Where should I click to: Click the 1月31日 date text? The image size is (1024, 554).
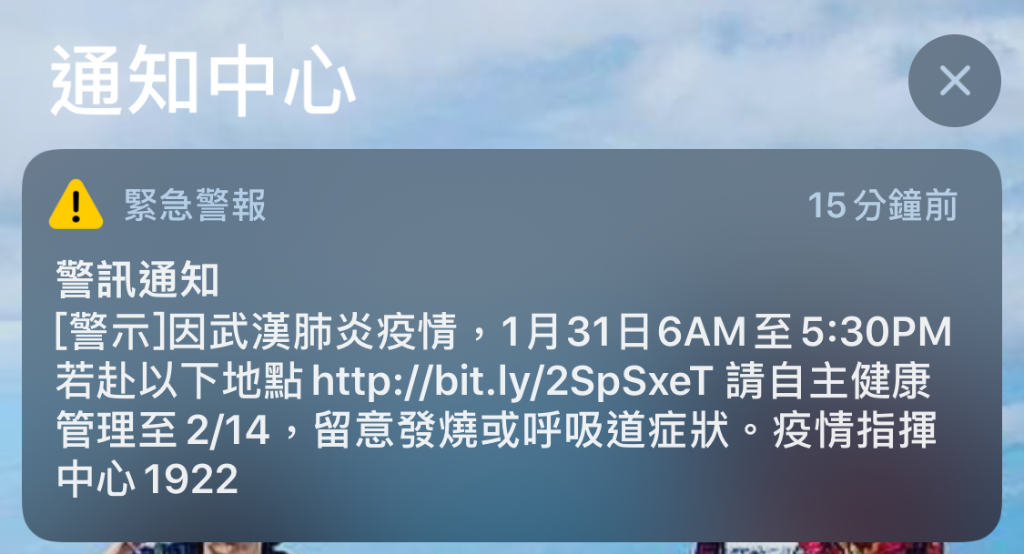point(575,331)
